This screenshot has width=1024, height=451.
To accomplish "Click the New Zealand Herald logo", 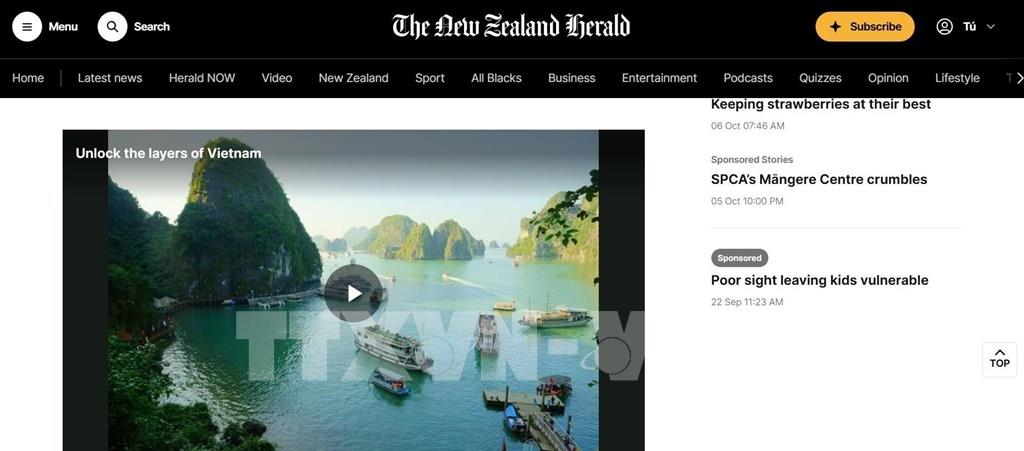I will [511, 27].
